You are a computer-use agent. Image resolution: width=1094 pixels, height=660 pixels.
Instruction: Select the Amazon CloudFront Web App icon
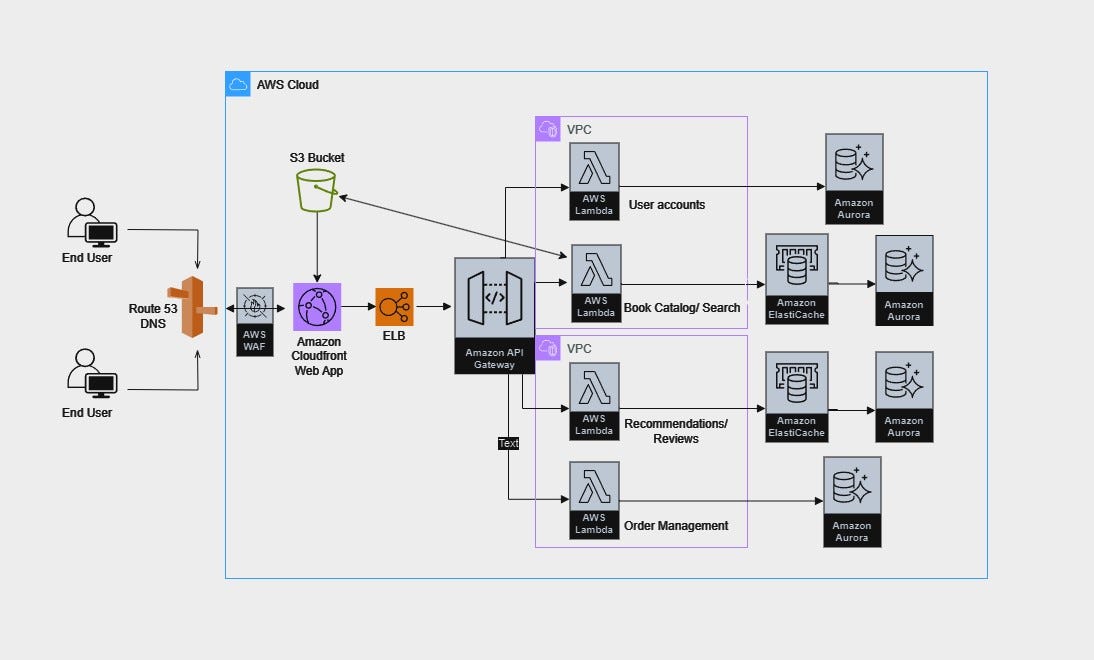coord(318,305)
